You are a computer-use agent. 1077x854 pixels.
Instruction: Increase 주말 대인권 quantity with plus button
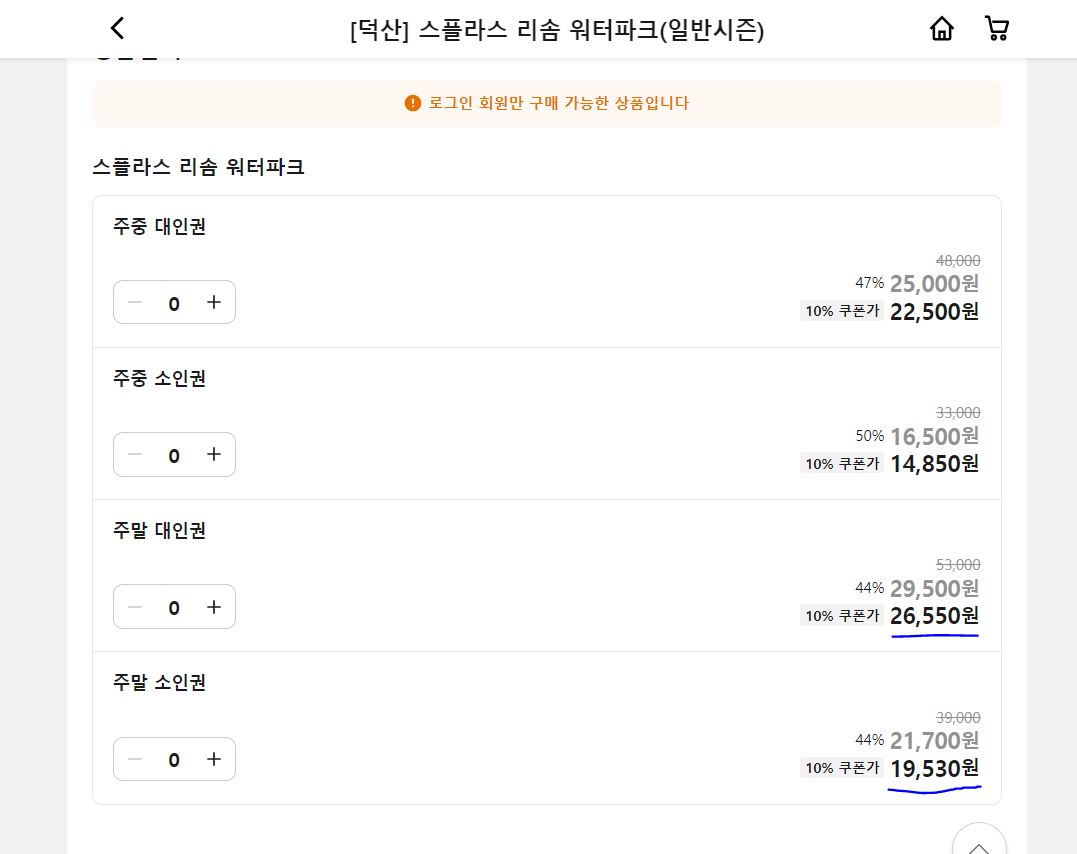click(x=213, y=606)
